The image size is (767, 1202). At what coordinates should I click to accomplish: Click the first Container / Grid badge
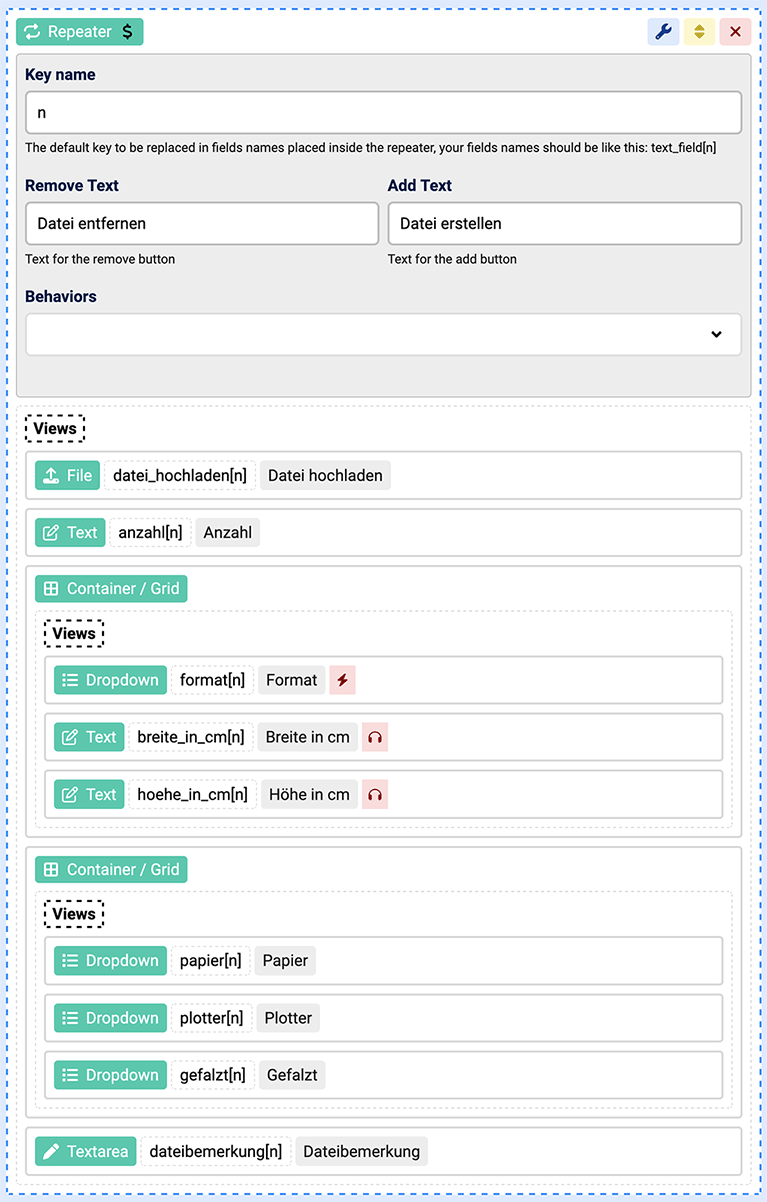[111, 589]
